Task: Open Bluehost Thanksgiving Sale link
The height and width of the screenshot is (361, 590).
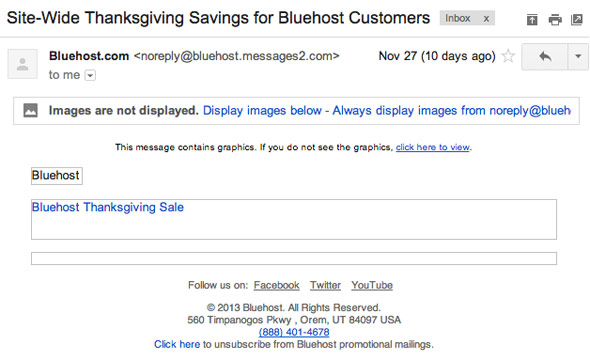Action: (x=108, y=207)
